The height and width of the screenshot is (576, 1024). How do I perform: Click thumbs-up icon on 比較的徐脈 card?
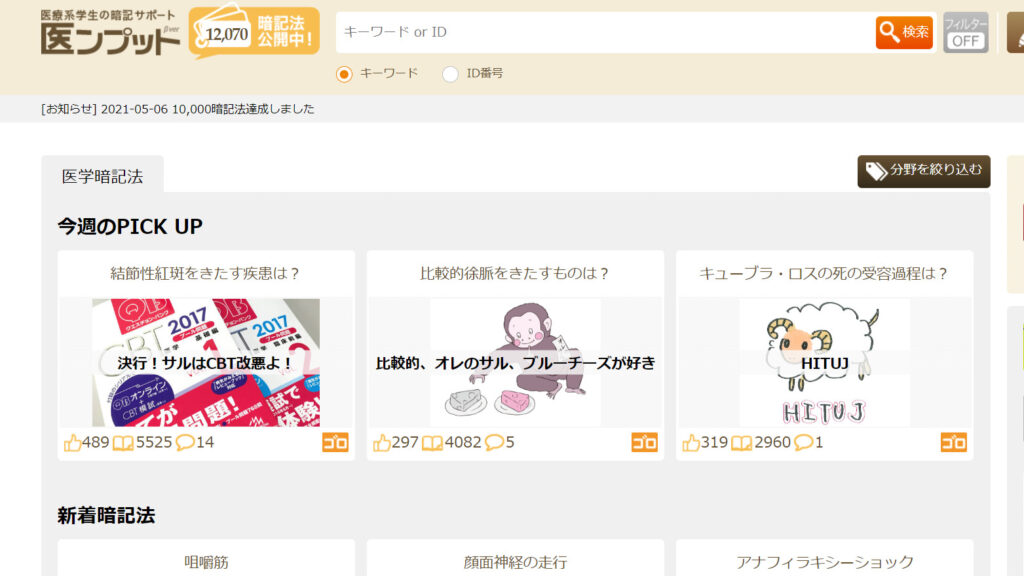382,442
